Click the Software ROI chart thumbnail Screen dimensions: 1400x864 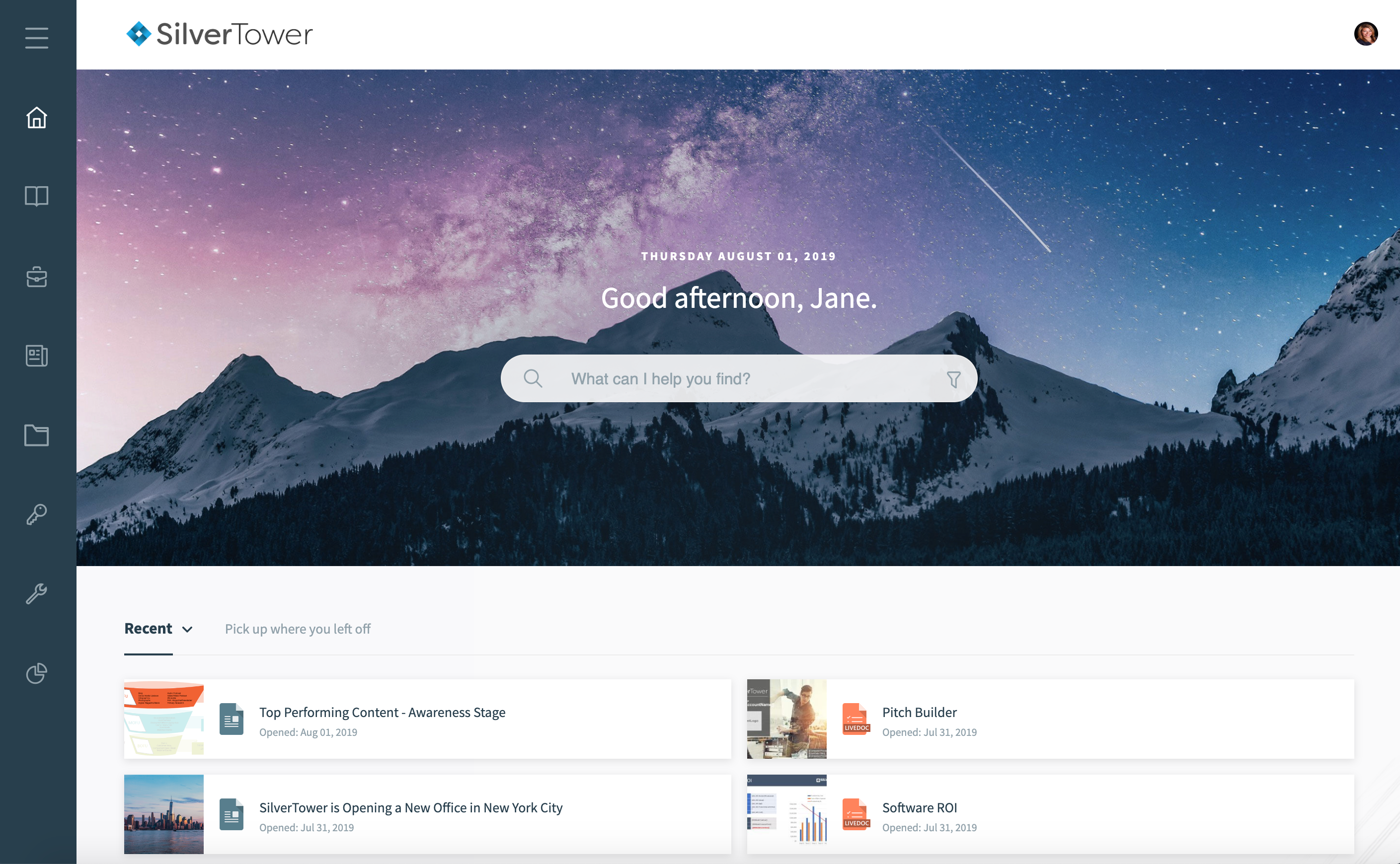(x=786, y=814)
